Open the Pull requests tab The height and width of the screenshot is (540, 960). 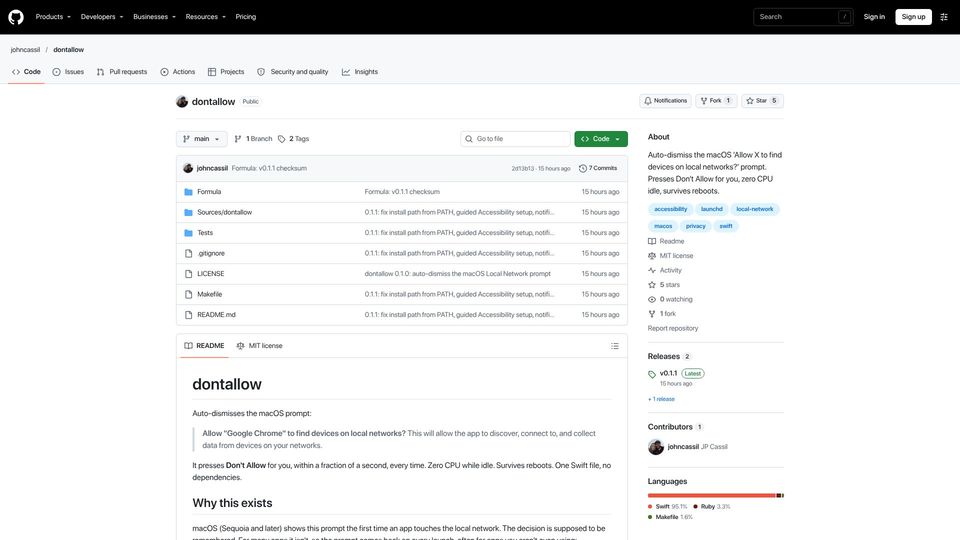coord(122,72)
